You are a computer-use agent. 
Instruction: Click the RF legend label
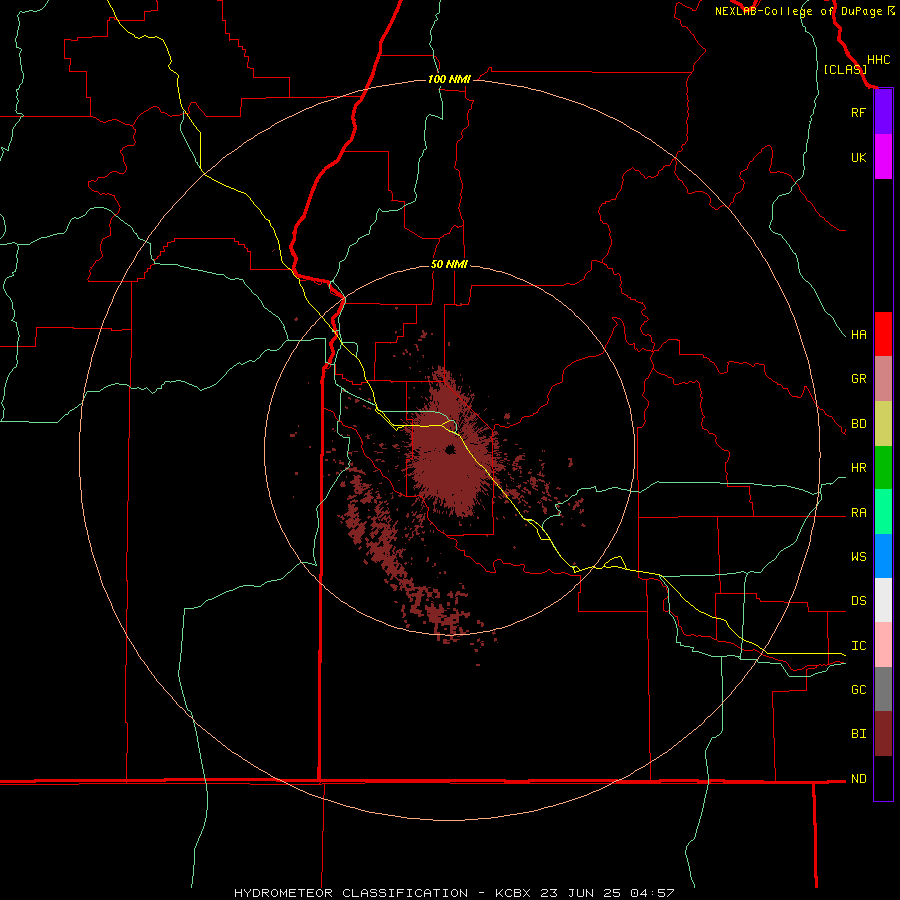[x=858, y=112]
